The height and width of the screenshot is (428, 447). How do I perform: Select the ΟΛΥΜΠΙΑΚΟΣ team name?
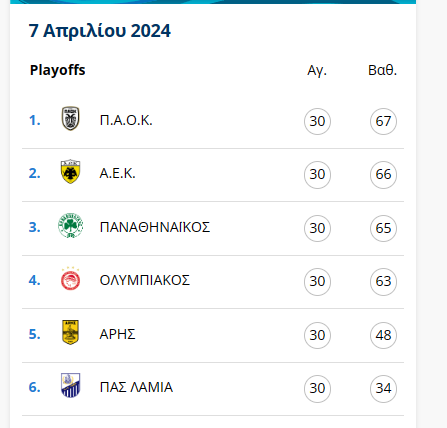(145, 280)
